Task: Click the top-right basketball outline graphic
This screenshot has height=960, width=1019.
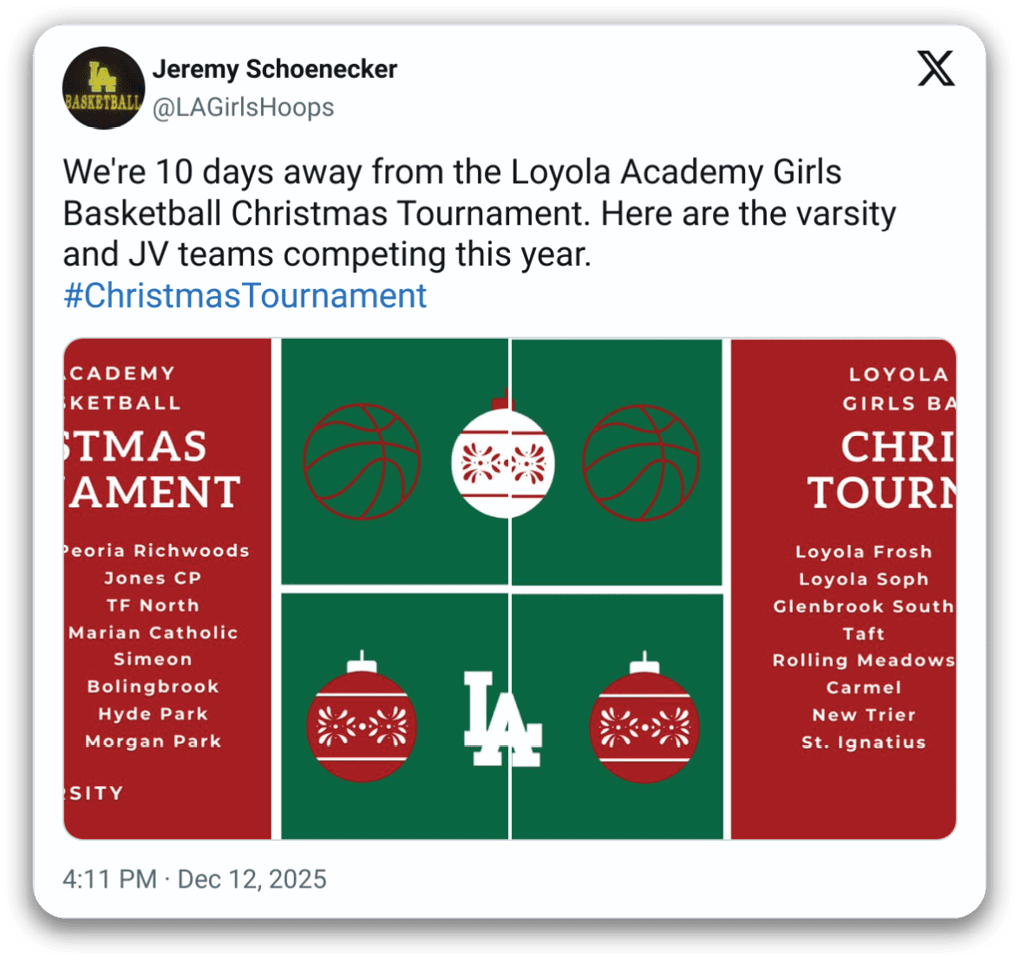Action: click(641, 463)
